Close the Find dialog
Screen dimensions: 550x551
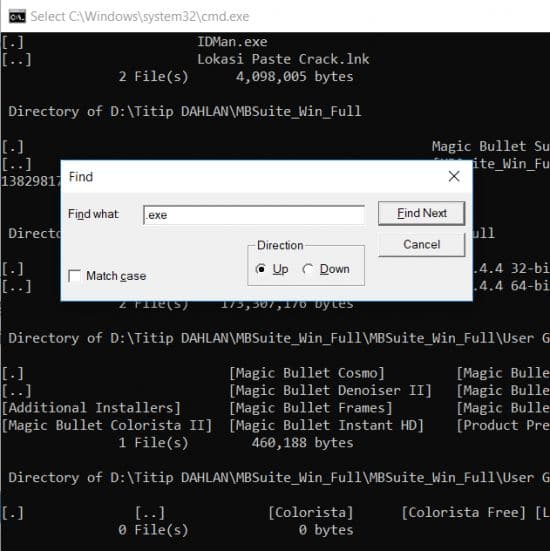pyautogui.click(x=454, y=176)
